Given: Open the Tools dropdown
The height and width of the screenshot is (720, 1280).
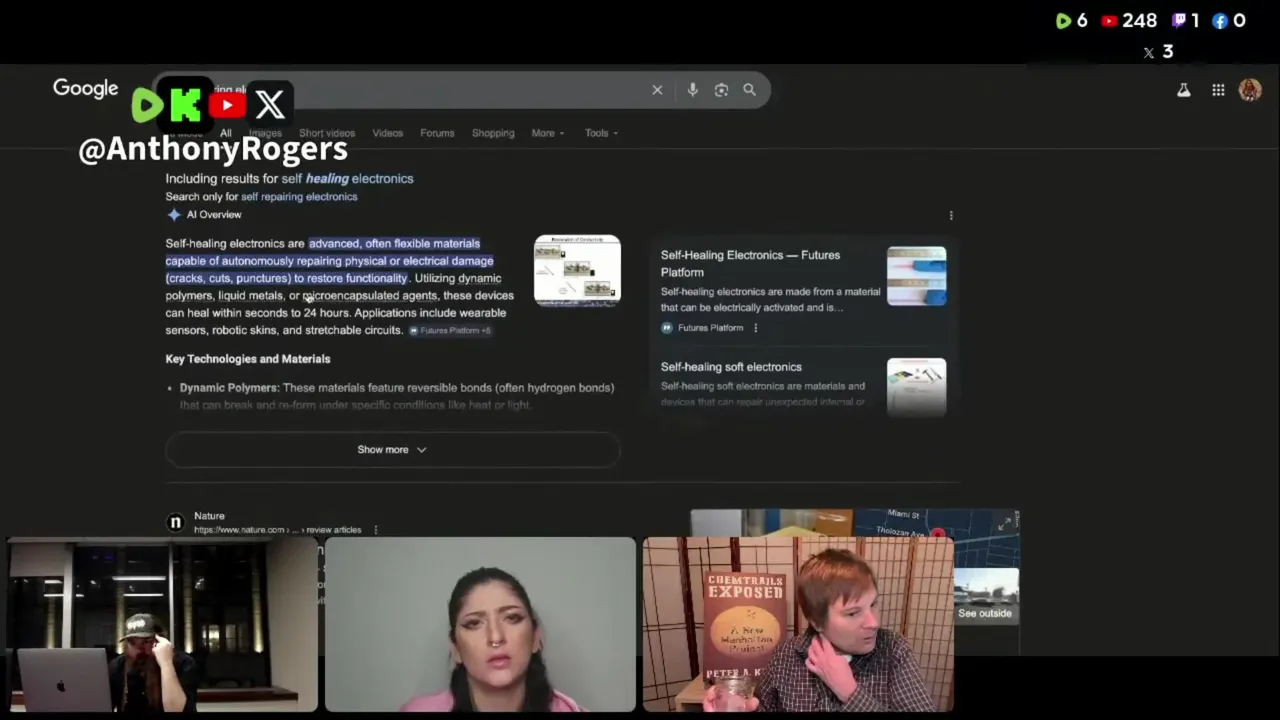Looking at the screenshot, I should pos(602,133).
